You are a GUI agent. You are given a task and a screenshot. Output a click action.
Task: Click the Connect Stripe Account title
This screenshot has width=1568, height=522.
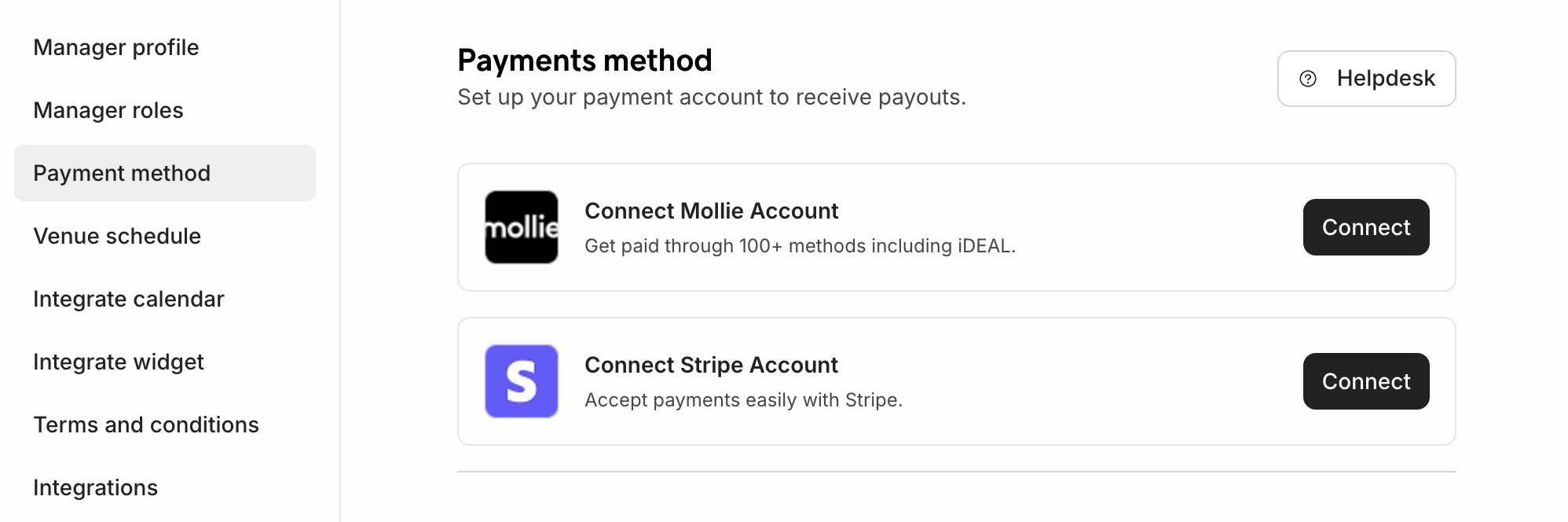click(x=712, y=365)
